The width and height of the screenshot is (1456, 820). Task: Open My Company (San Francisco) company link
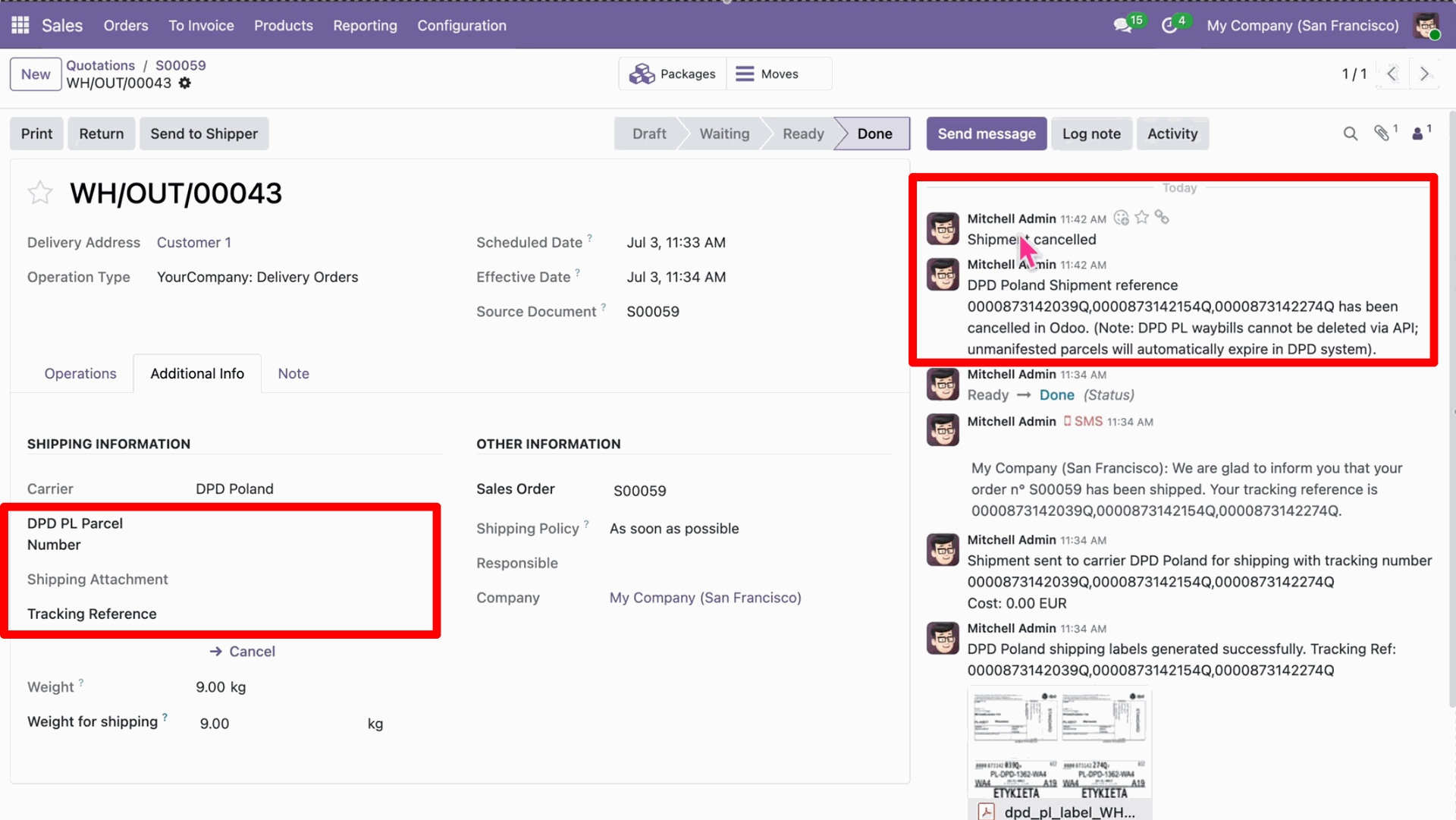[705, 598]
